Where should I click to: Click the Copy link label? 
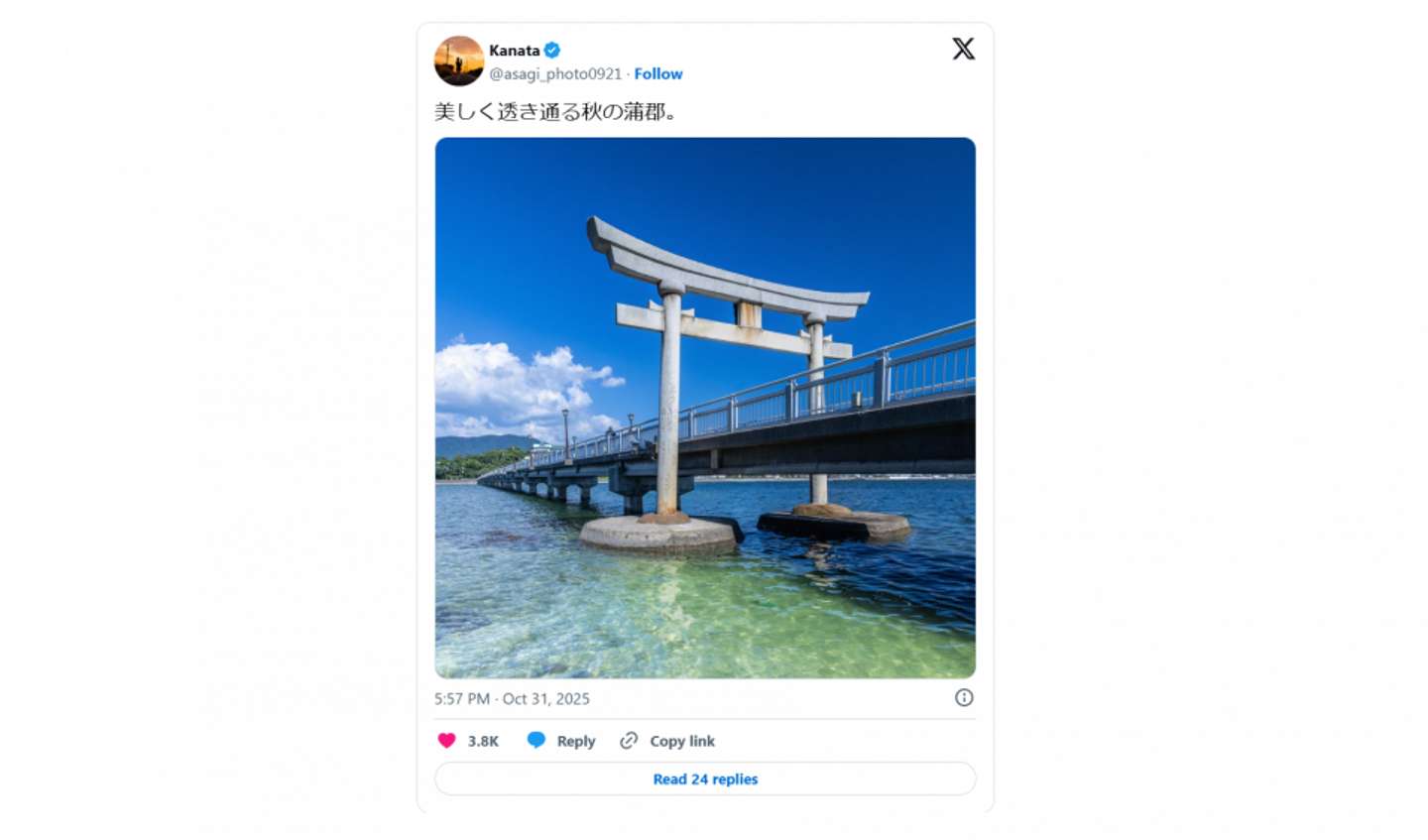(x=681, y=741)
